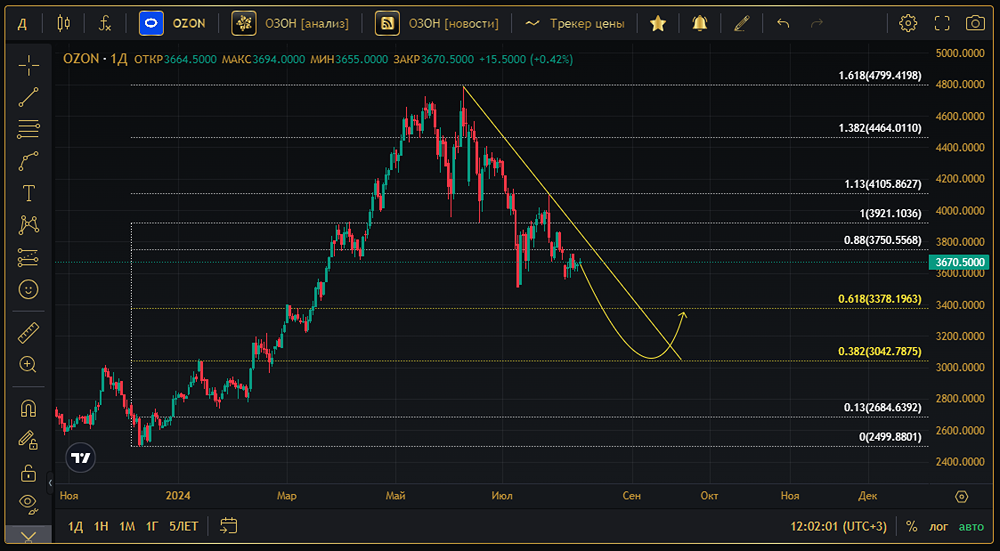The height and width of the screenshot is (551, 1000).
Task: Click the 1.13(4105.8627) Fibonacci level label
Action: [x=883, y=184]
